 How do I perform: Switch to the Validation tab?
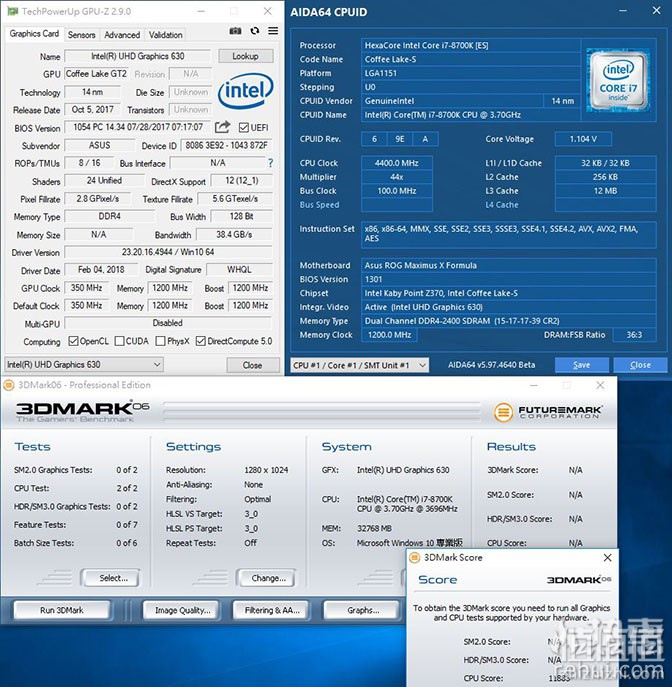click(x=166, y=35)
